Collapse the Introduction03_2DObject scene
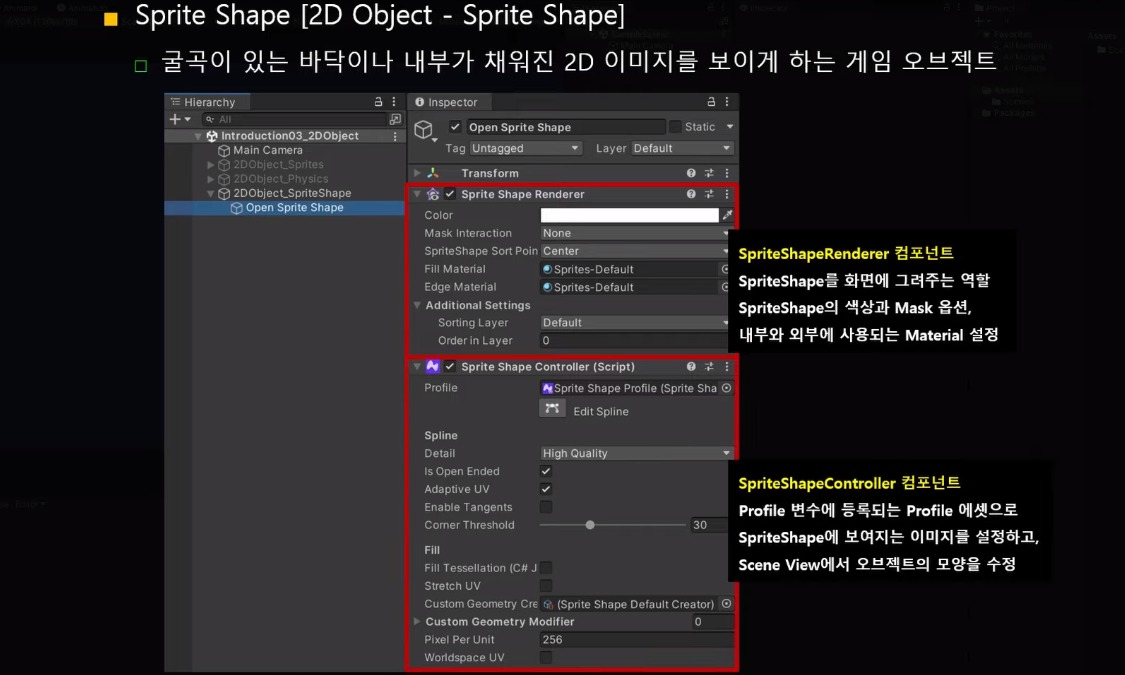The image size is (1125, 675). tap(198, 136)
